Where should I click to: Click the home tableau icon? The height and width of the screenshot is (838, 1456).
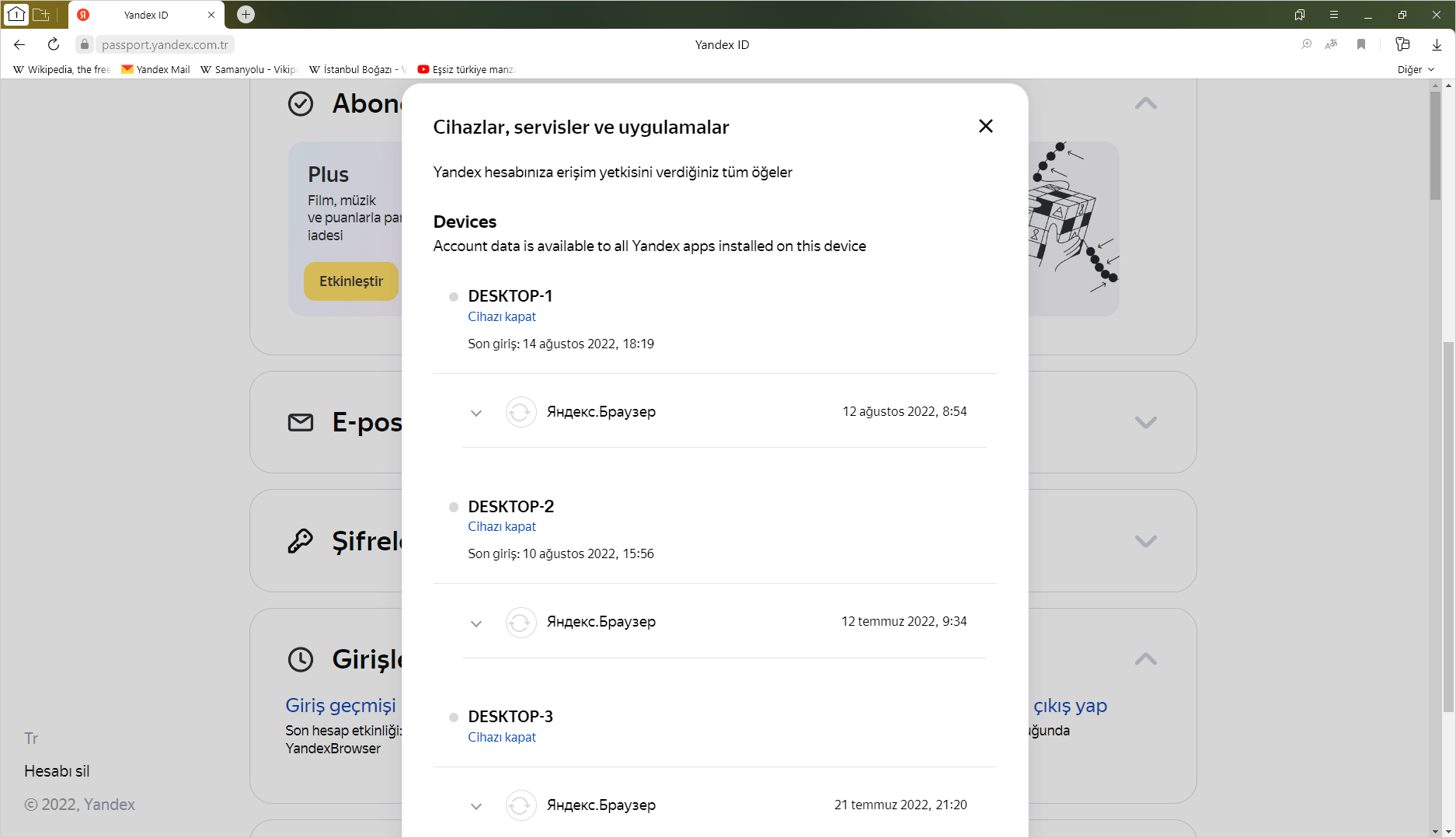[16, 14]
